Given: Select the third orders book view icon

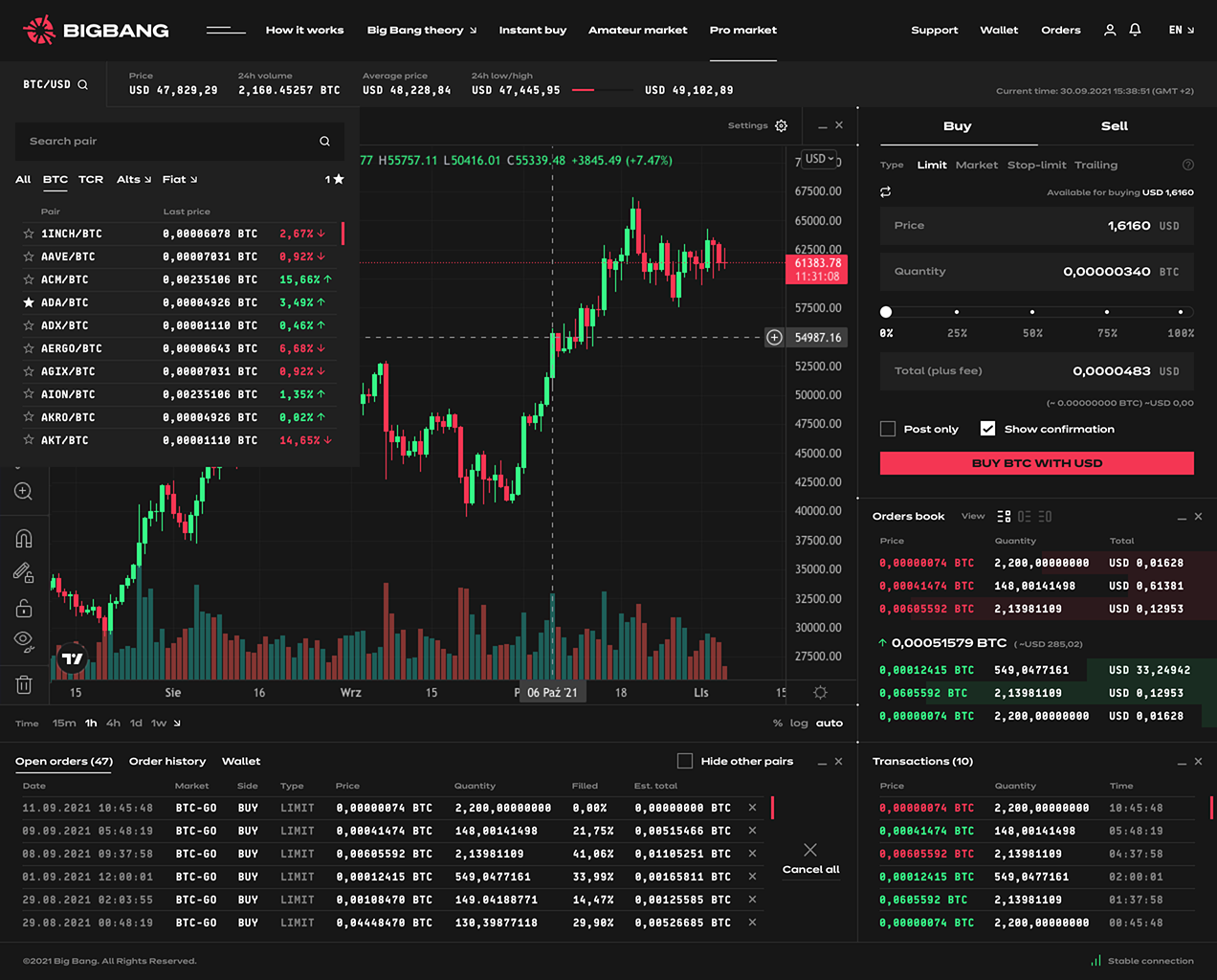Looking at the screenshot, I should click(x=1045, y=516).
